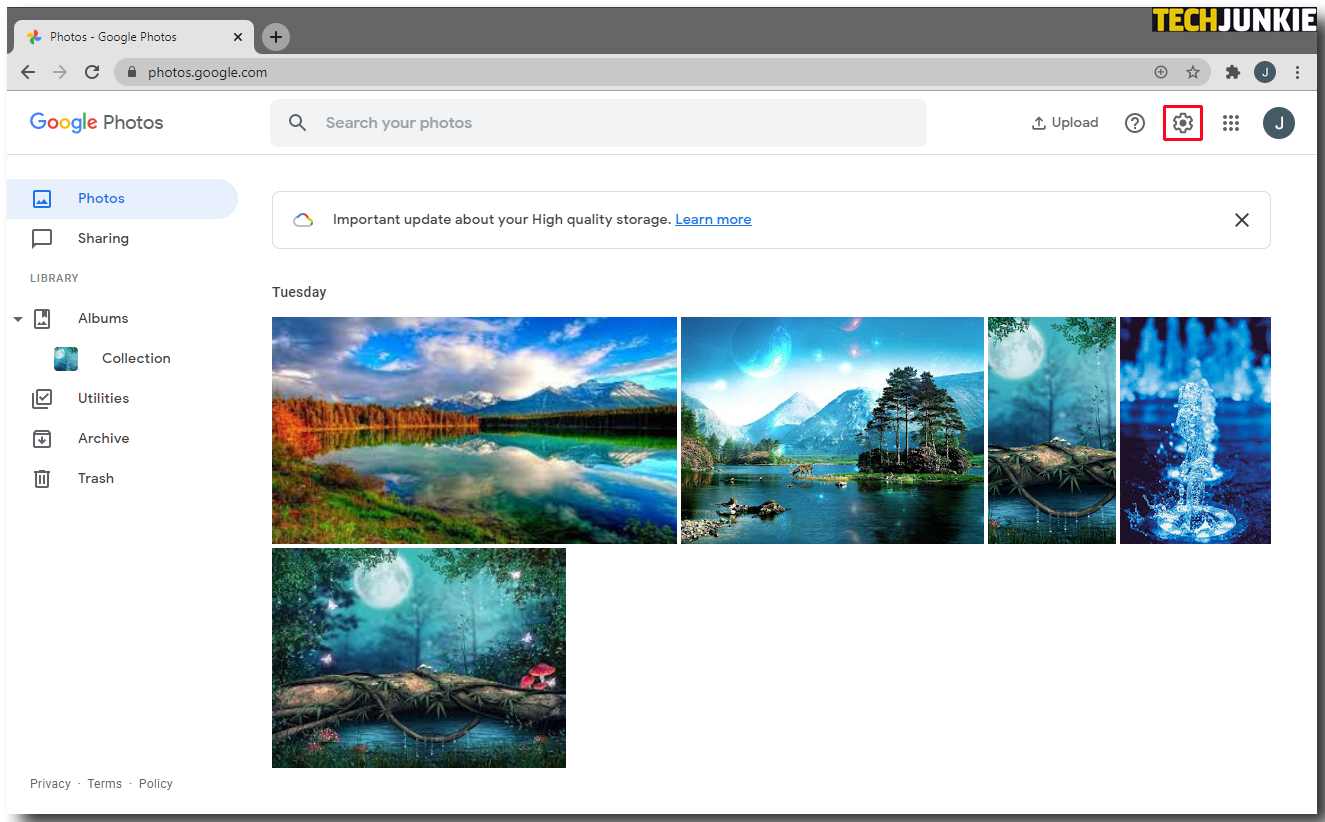Click the Chrome three-dot menu
The image size is (1325, 822).
click(1297, 72)
